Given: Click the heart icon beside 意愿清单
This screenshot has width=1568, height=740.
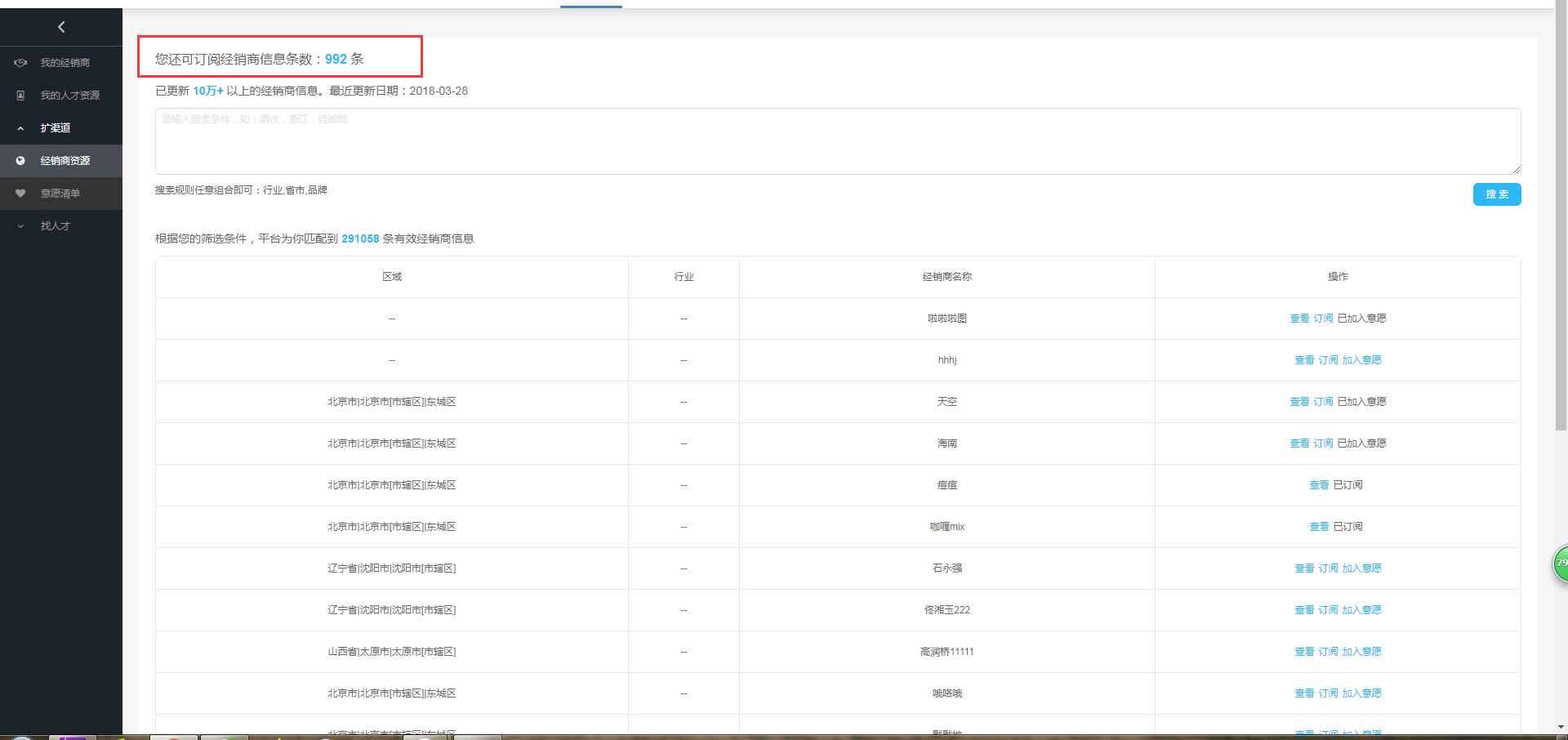Looking at the screenshot, I should 20,194.
